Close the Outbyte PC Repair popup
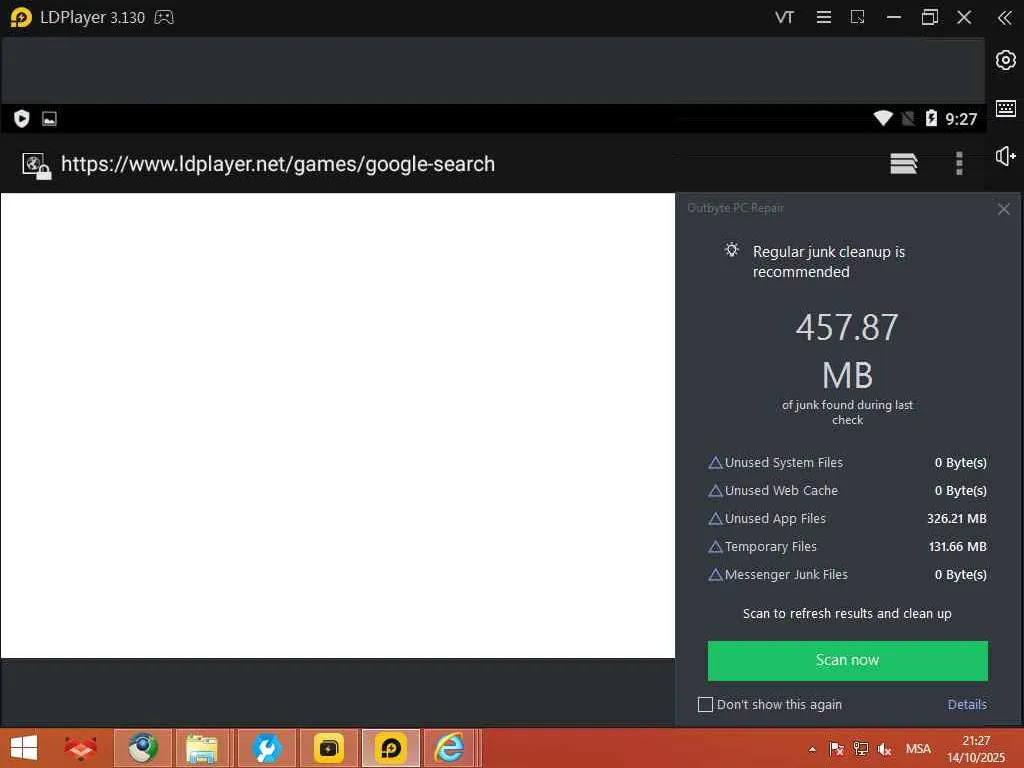 point(1004,209)
